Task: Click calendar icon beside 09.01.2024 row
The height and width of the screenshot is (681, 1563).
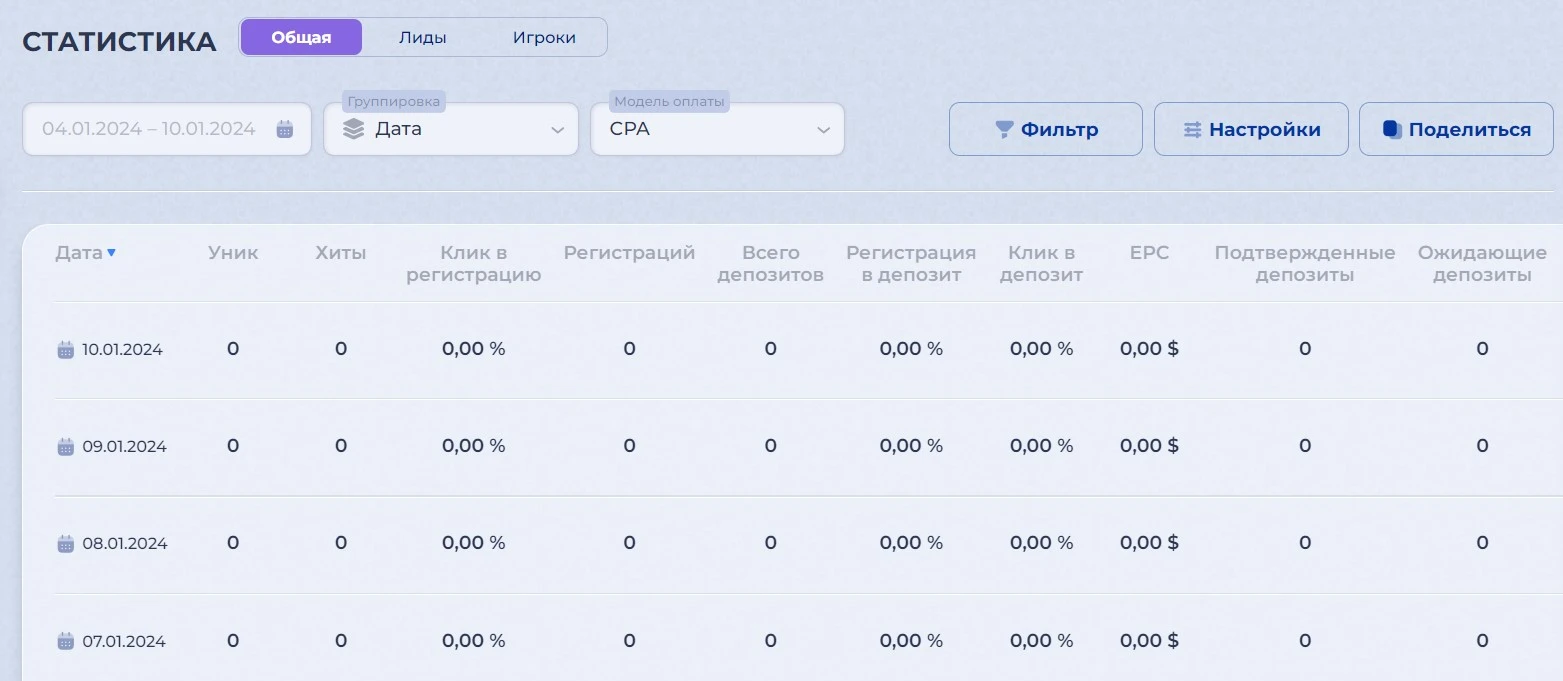Action: point(66,446)
